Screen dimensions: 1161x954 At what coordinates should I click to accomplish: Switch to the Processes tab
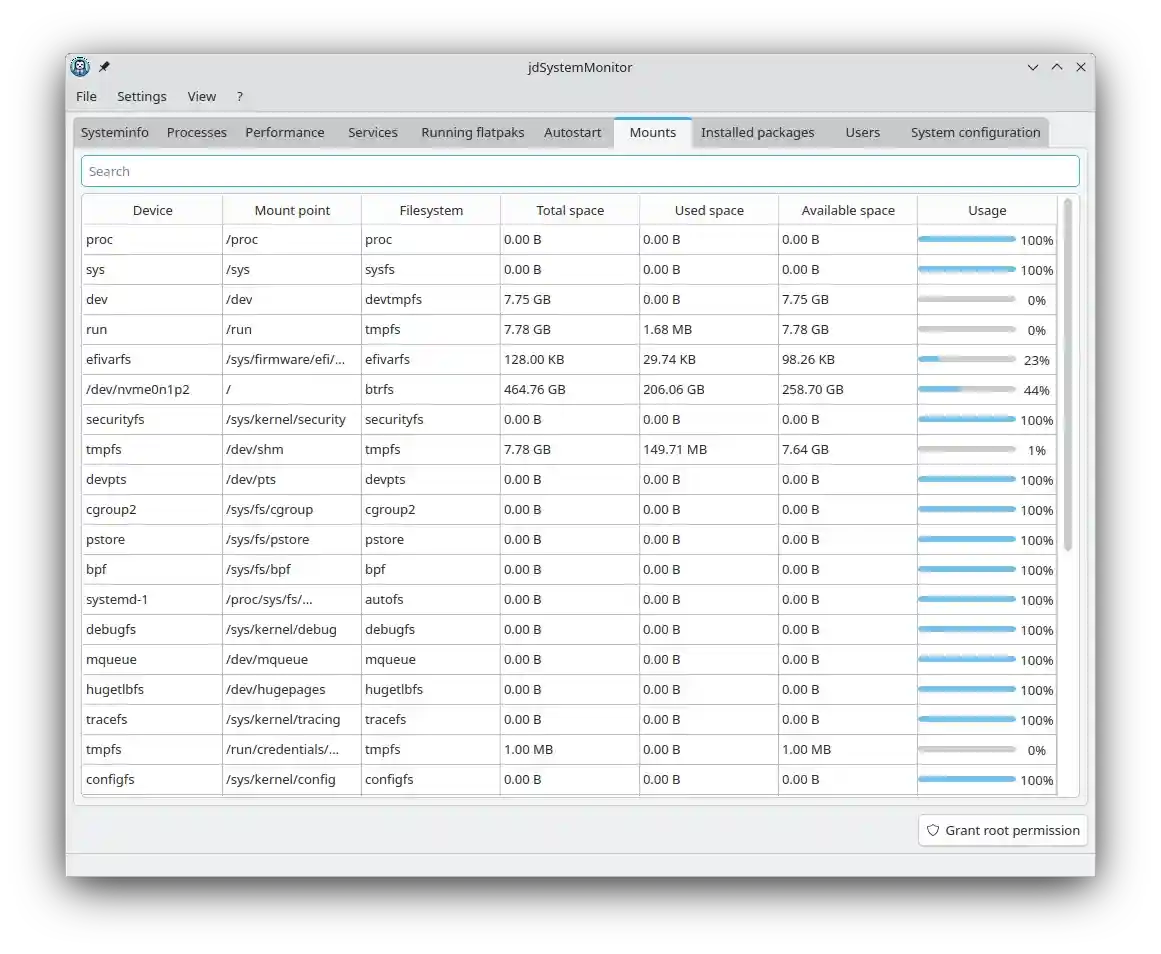197,132
